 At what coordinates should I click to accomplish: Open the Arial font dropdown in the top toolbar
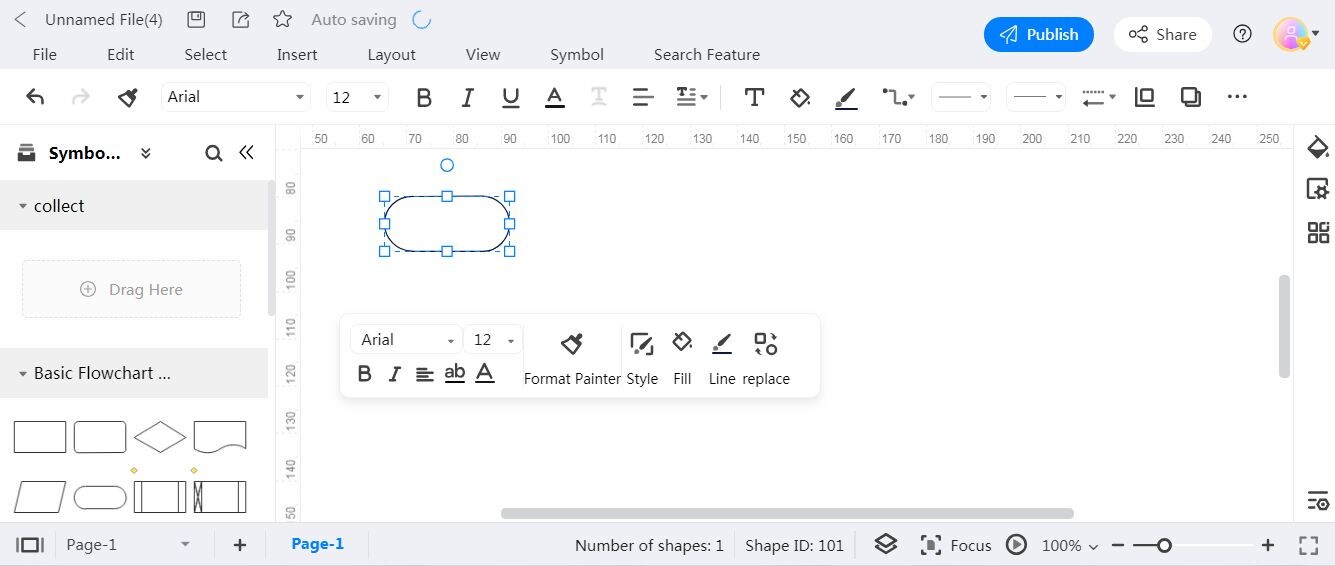(x=236, y=97)
